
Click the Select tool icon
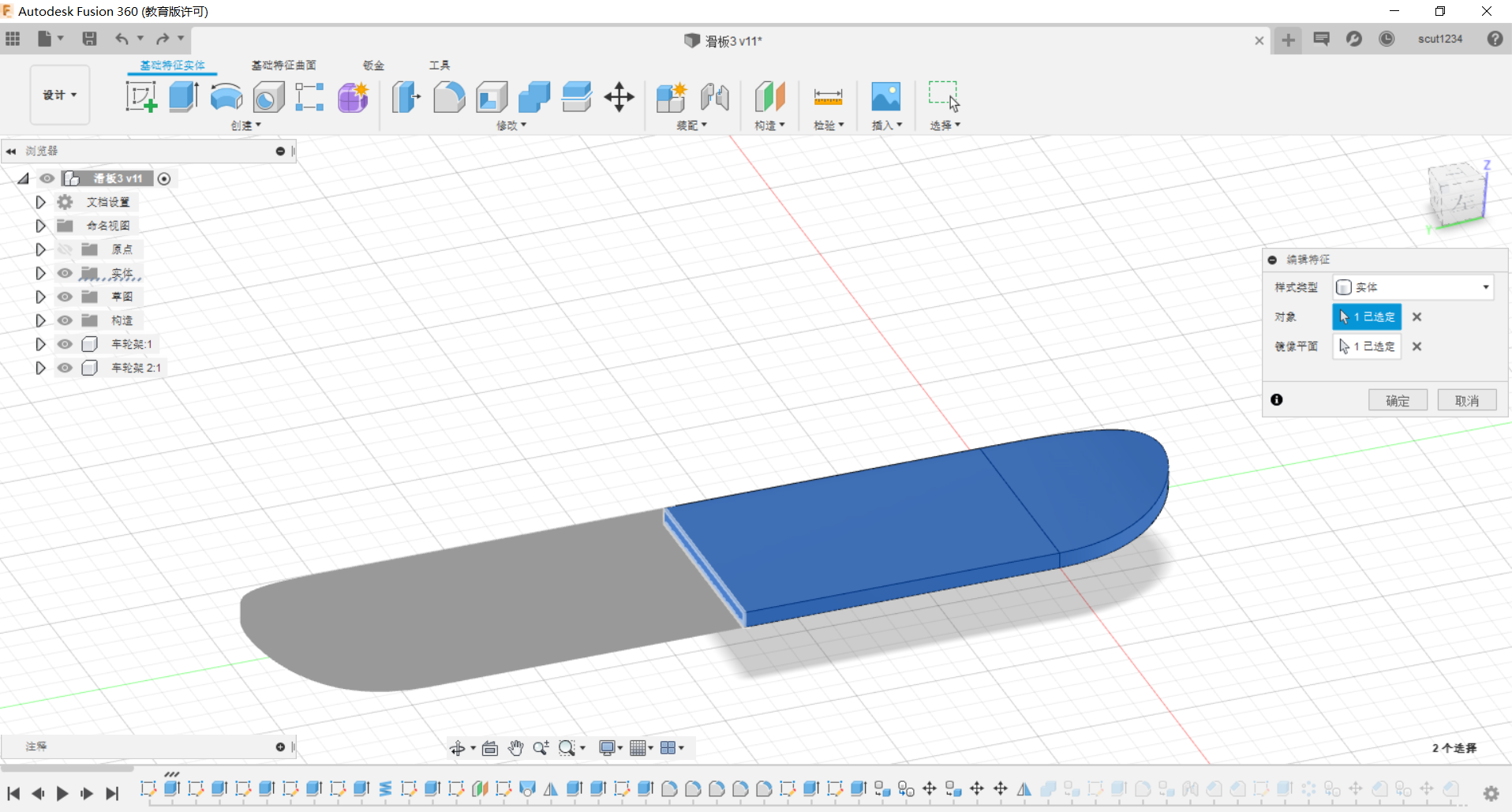944,97
